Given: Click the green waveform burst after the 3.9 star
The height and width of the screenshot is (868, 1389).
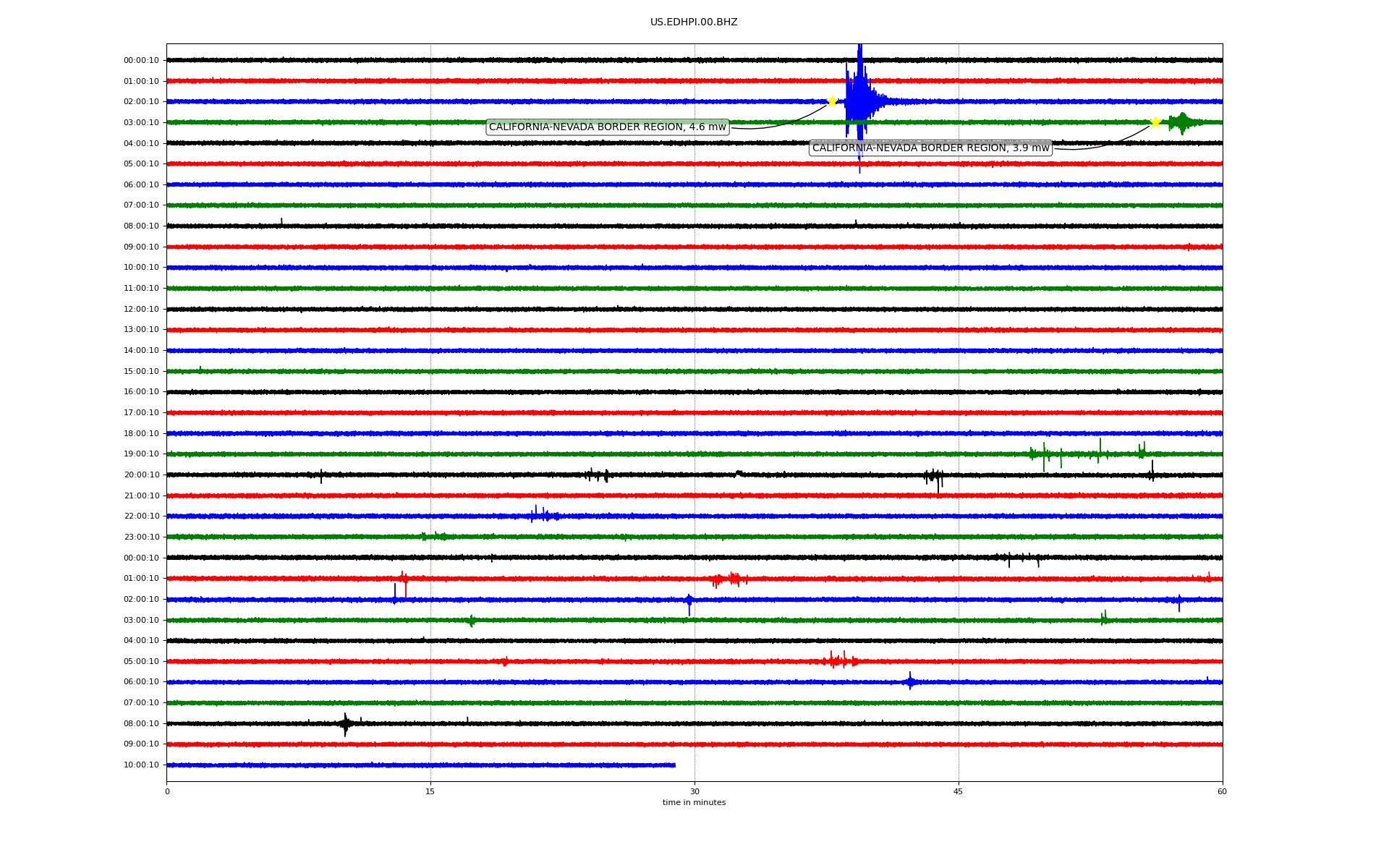Looking at the screenshot, I should (1183, 123).
